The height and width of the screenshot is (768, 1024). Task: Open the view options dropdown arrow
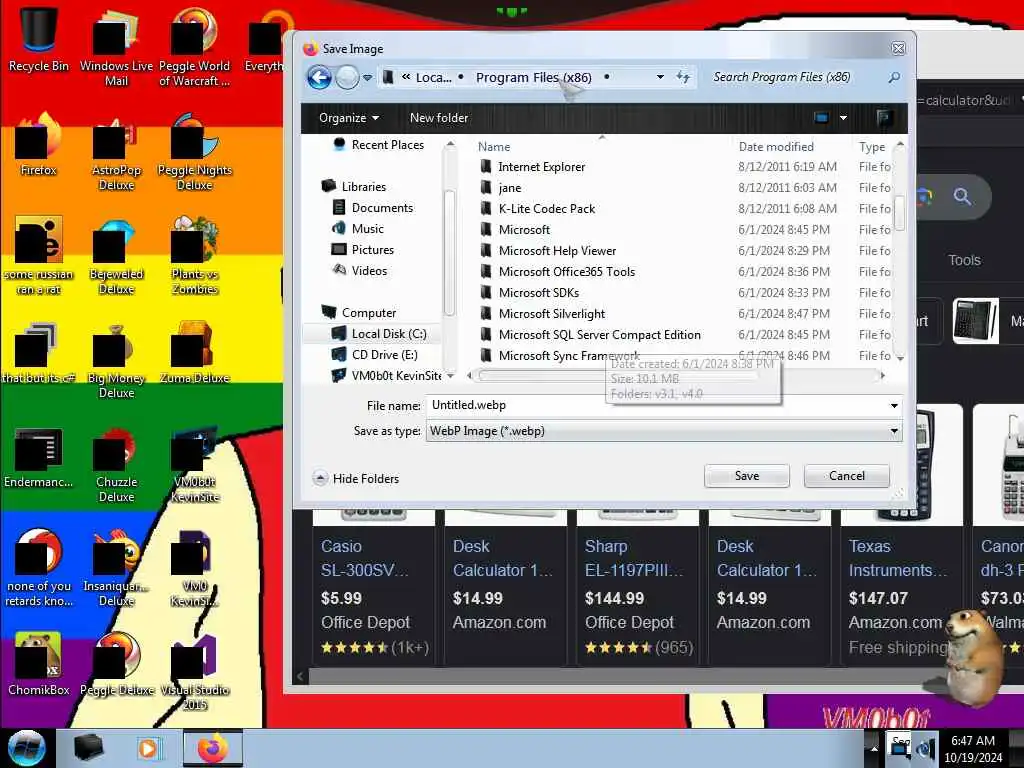click(x=843, y=118)
